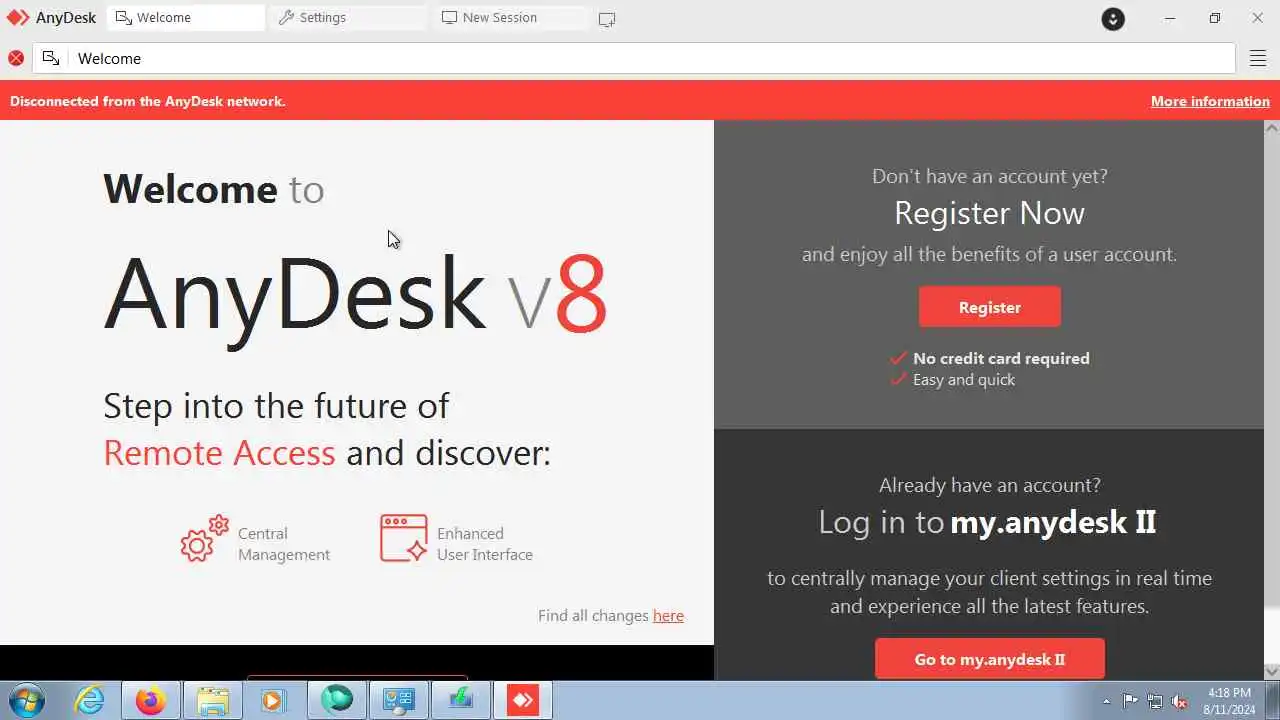
Task: Open Windows Media Player from taskbar
Action: point(272,700)
